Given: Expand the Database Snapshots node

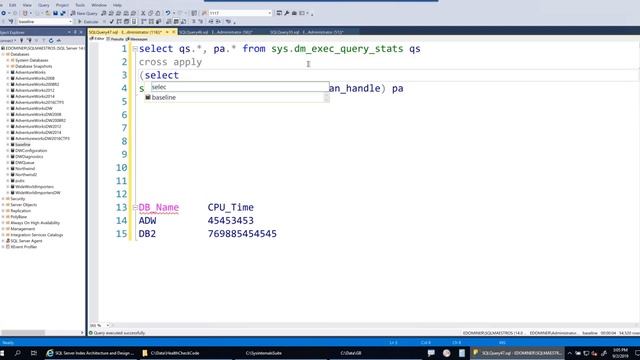Looking at the screenshot, I should (8, 66).
